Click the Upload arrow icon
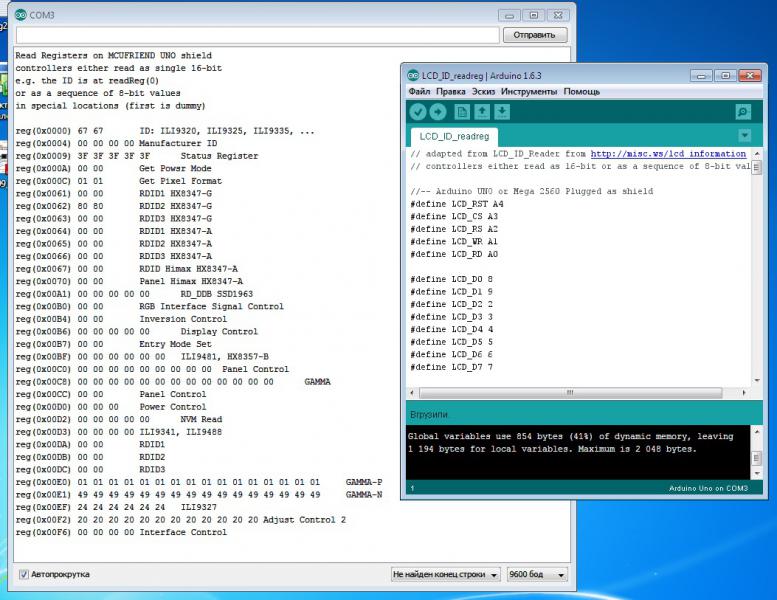This screenshot has height=600, width=777. click(x=438, y=112)
